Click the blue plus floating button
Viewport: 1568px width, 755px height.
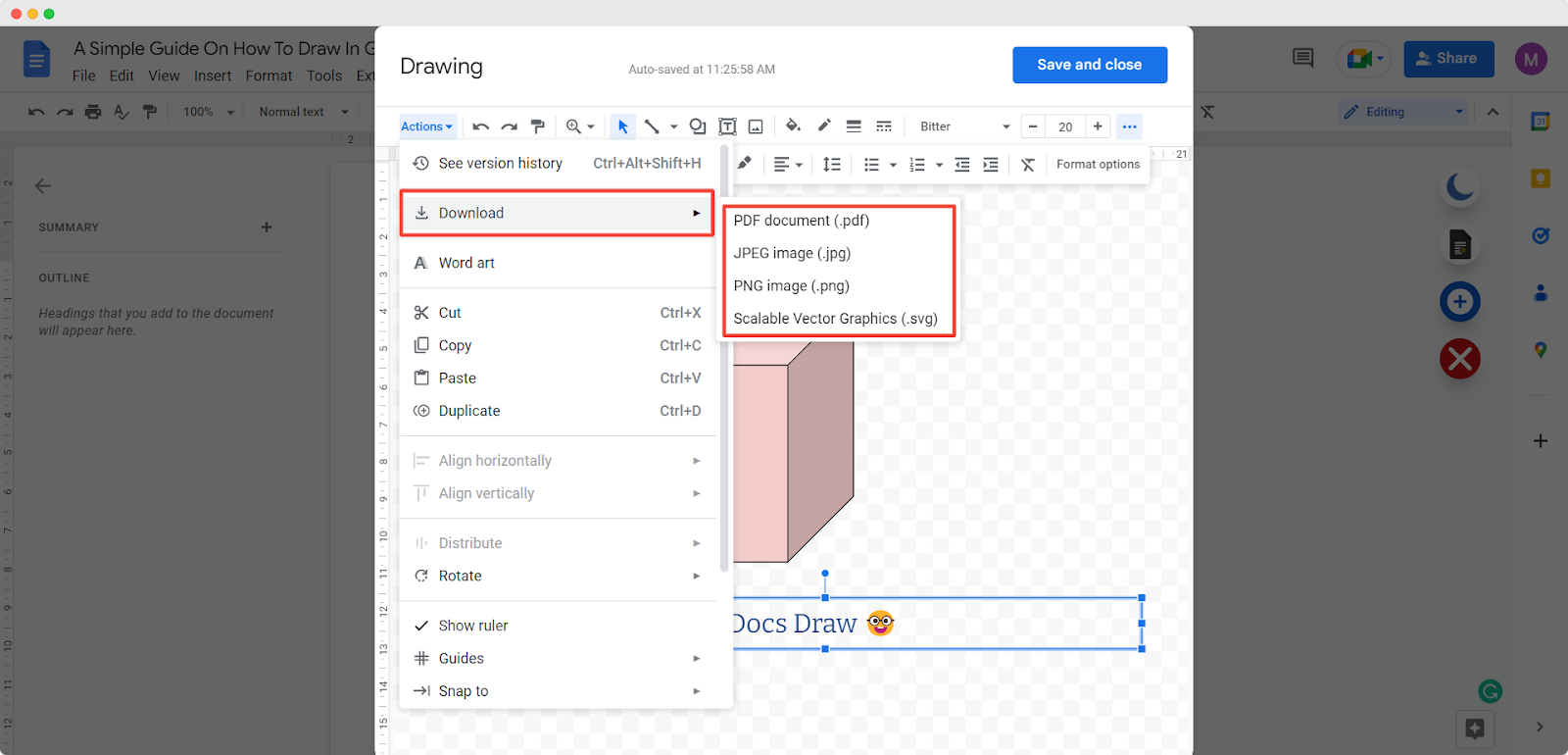1460,301
